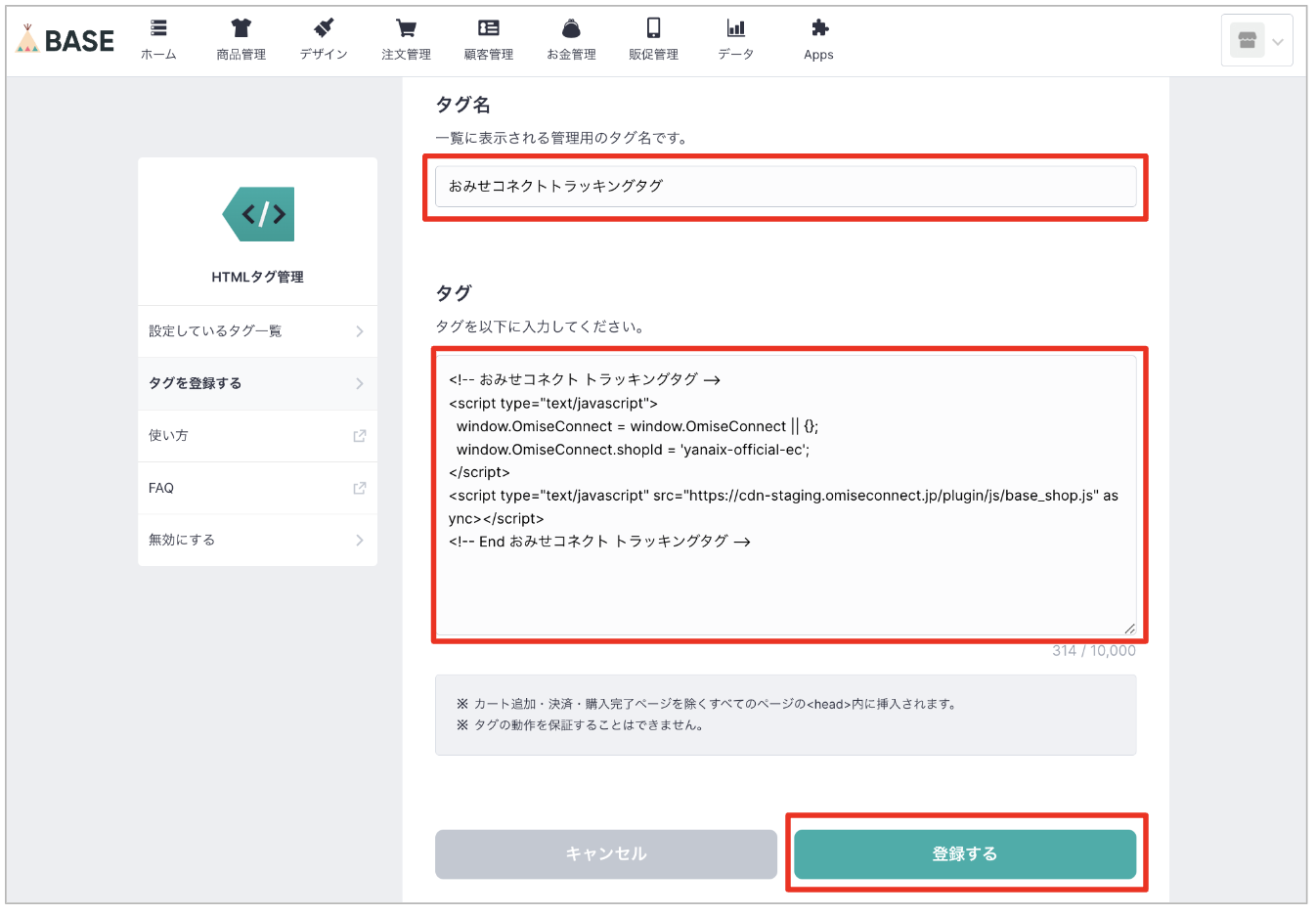Click external link icon beside 使い方
Image resolution: width=1316 pixels, height=915 pixels.
tap(360, 436)
